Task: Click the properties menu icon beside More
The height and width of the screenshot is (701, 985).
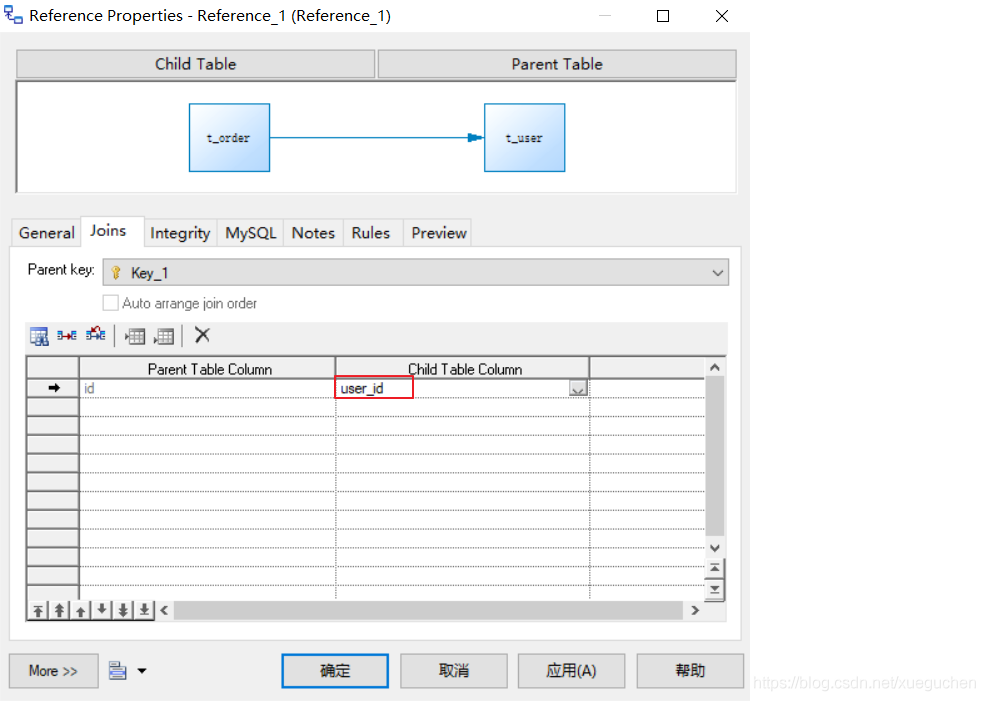Action: [117, 671]
